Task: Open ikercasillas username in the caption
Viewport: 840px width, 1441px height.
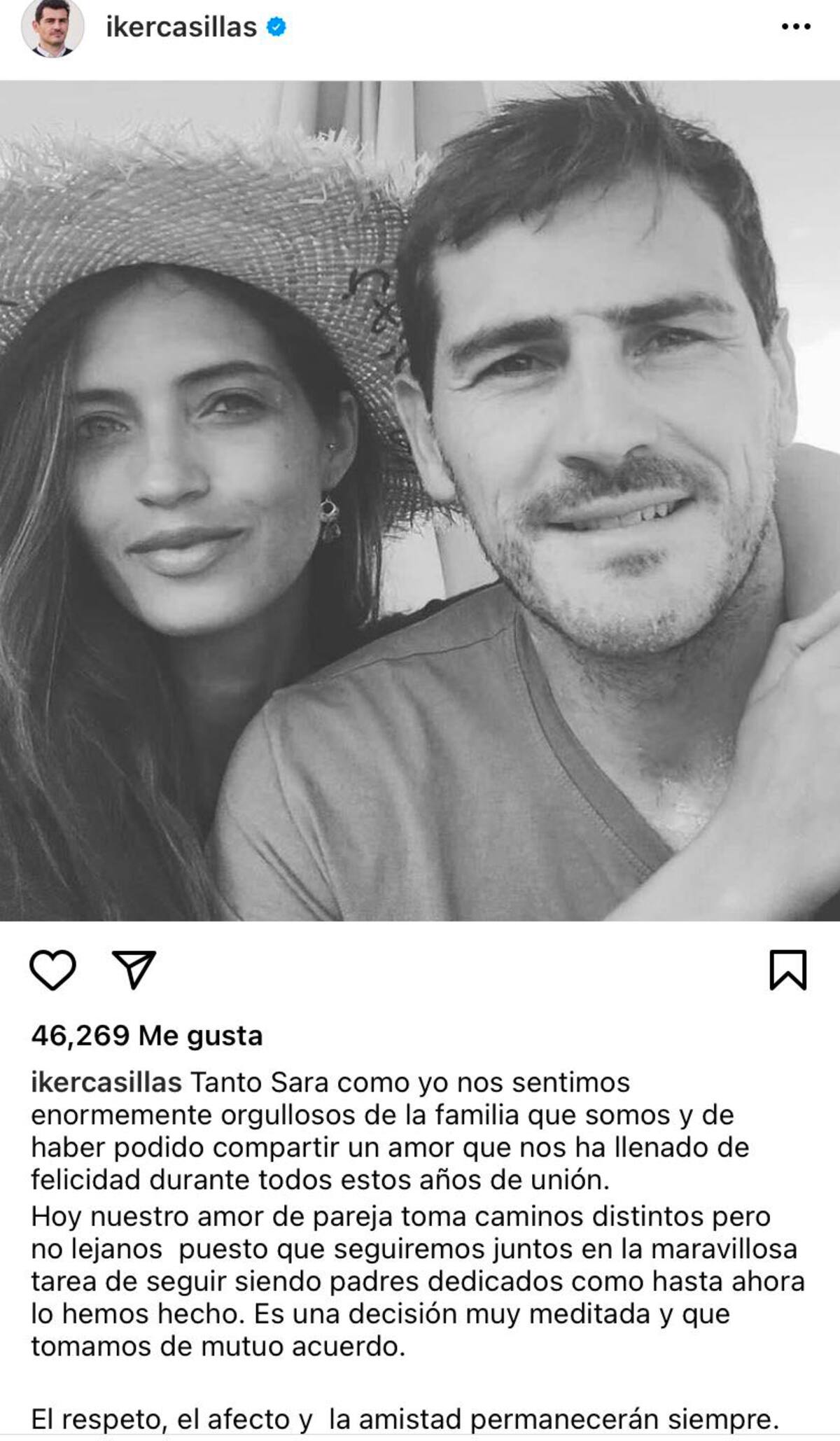Action: pyautogui.click(x=106, y=1083)
